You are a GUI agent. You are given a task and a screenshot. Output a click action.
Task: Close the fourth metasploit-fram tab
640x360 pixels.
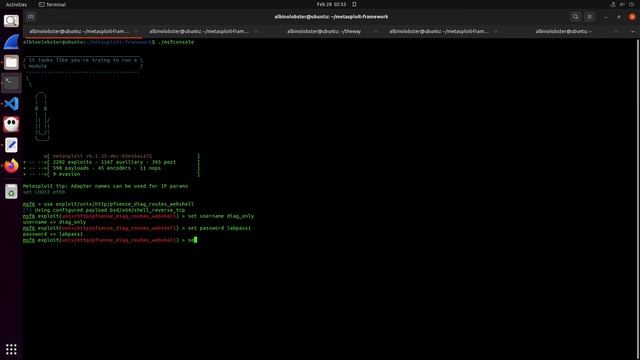point(496,31)
